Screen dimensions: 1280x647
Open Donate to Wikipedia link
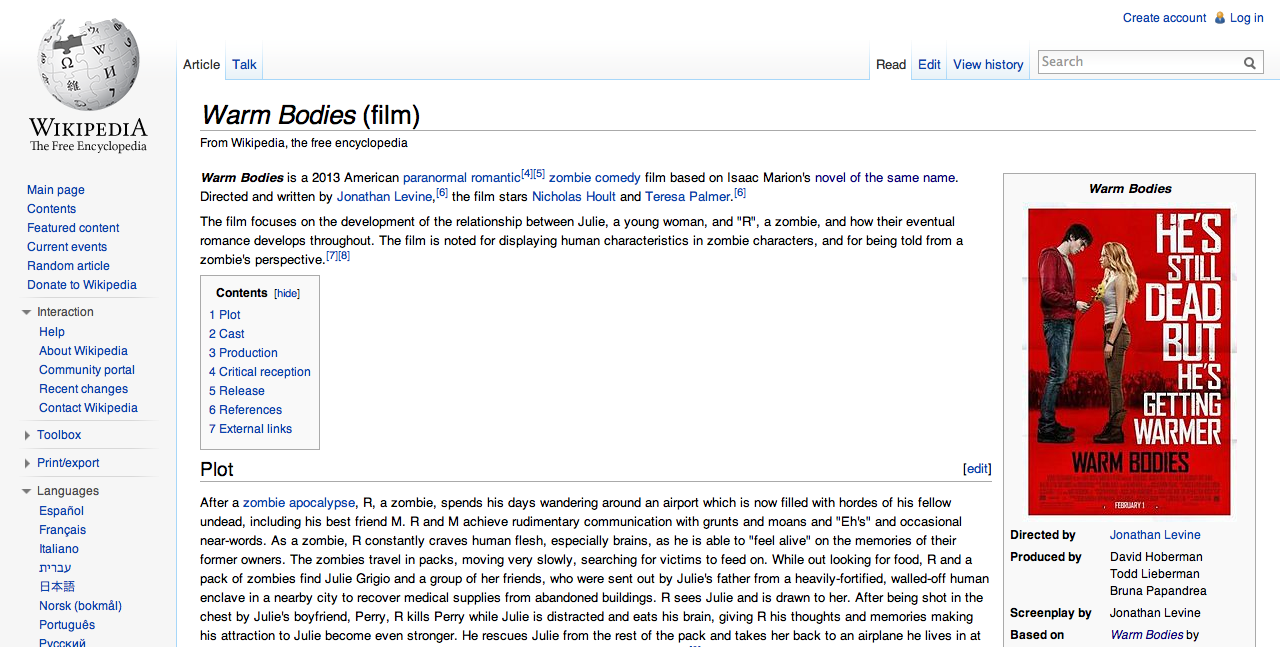(x=82, y=285)
